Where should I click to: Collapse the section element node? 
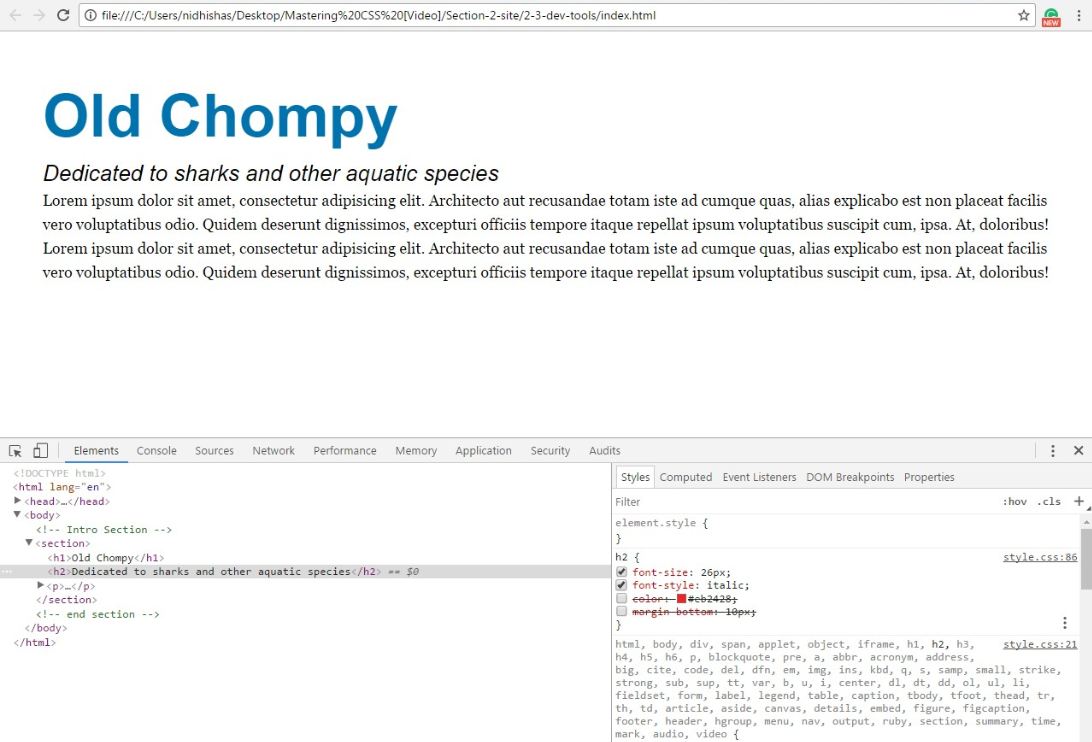click(29, 543)
